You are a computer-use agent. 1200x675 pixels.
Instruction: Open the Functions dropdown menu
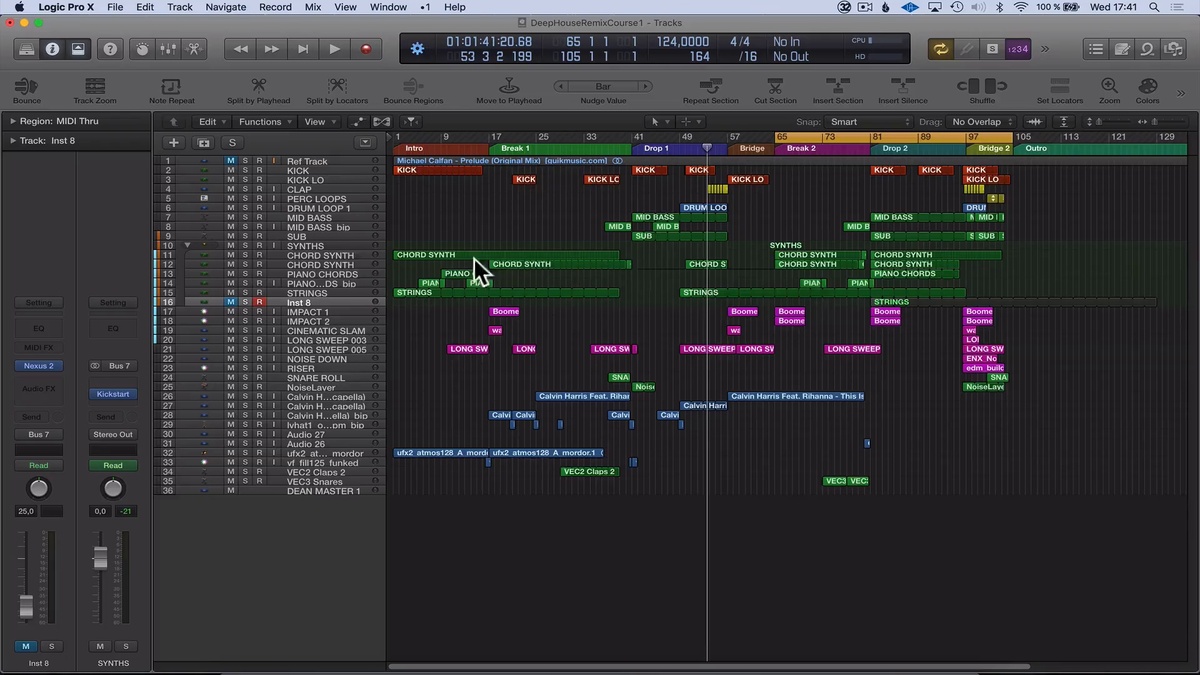click(265, 122)
